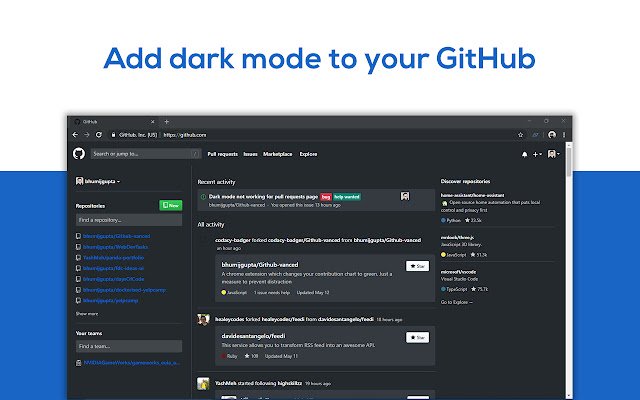Open Pull requests in the header
640x400 pixels.
(222, 154)
